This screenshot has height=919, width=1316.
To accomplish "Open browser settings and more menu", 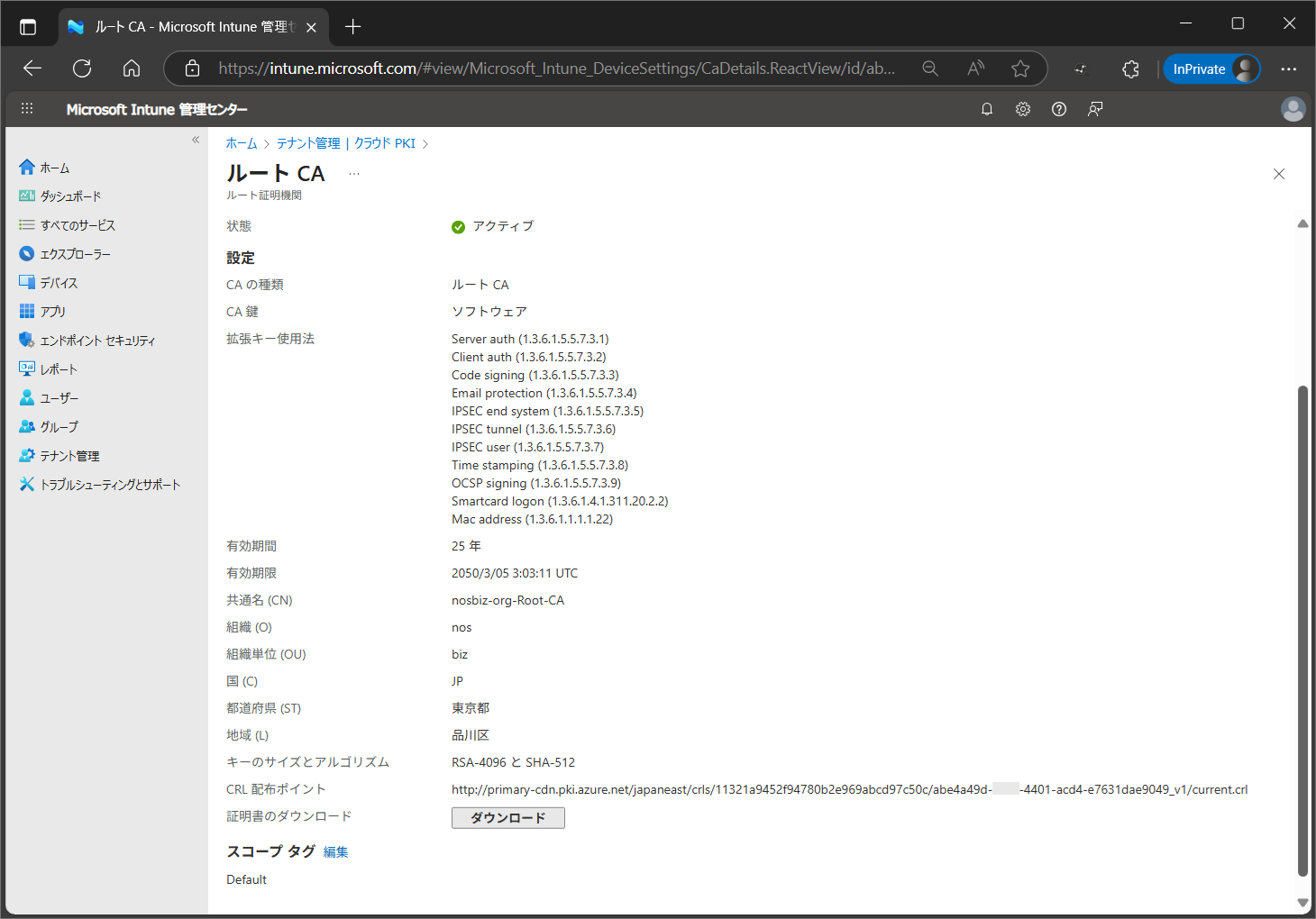I will pos(1289,68).
